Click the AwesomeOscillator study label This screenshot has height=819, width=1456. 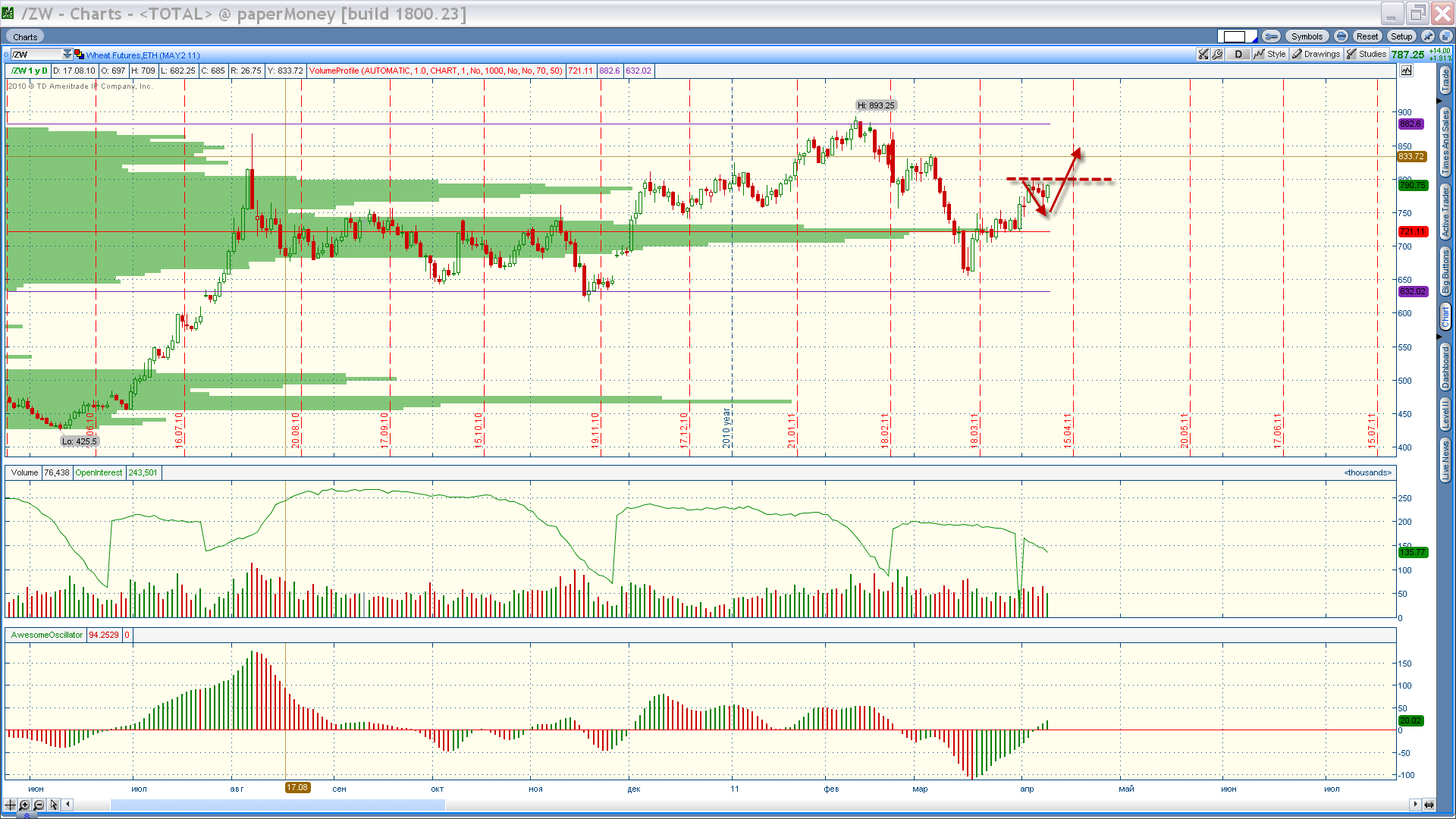(46, 635)
